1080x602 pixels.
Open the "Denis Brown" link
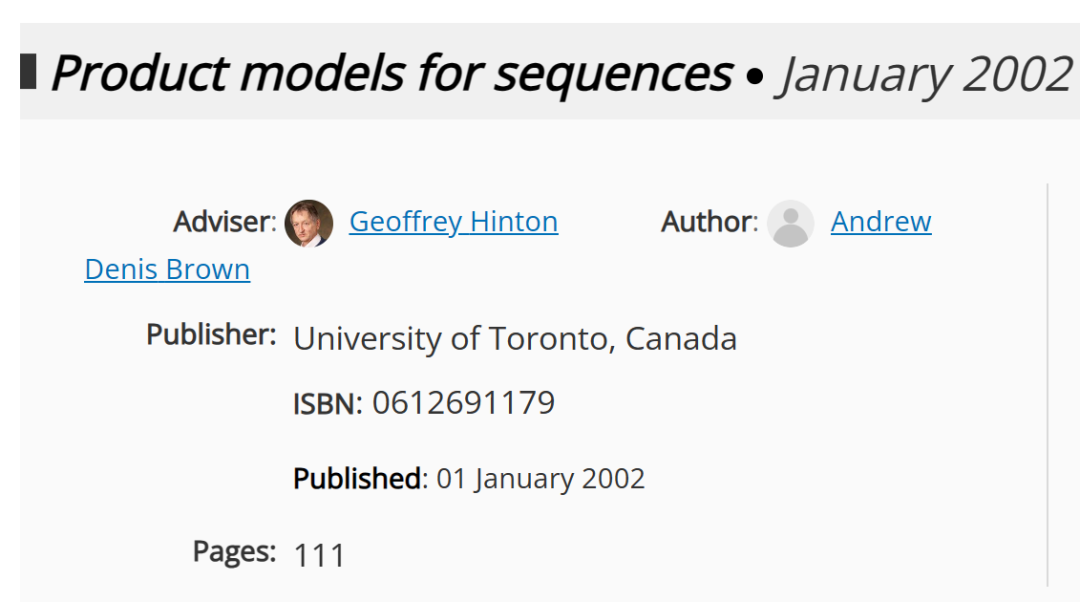[x=167, y=269]
